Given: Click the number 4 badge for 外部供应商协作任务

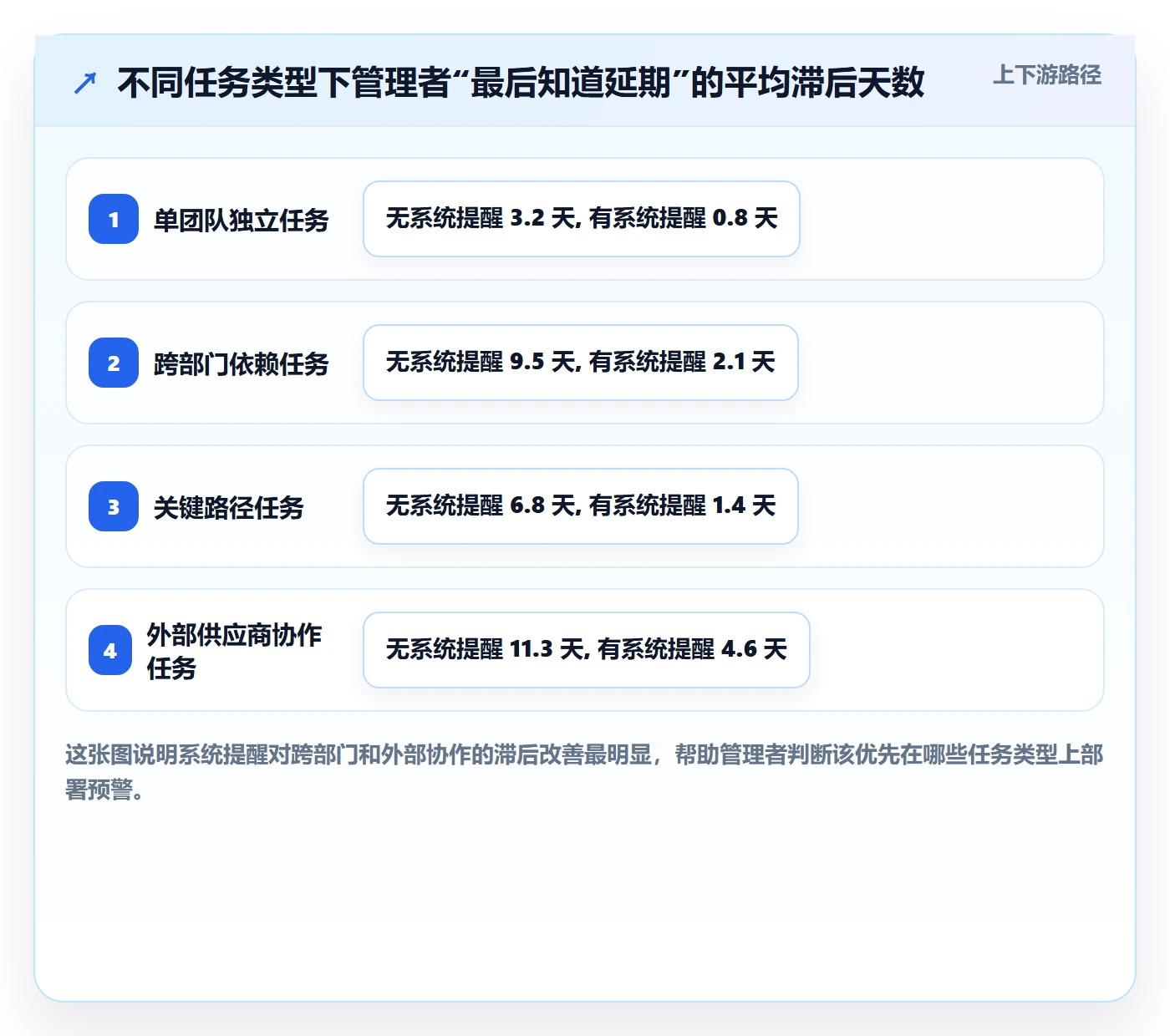Looking at the screenshot, I should [110, 650].
